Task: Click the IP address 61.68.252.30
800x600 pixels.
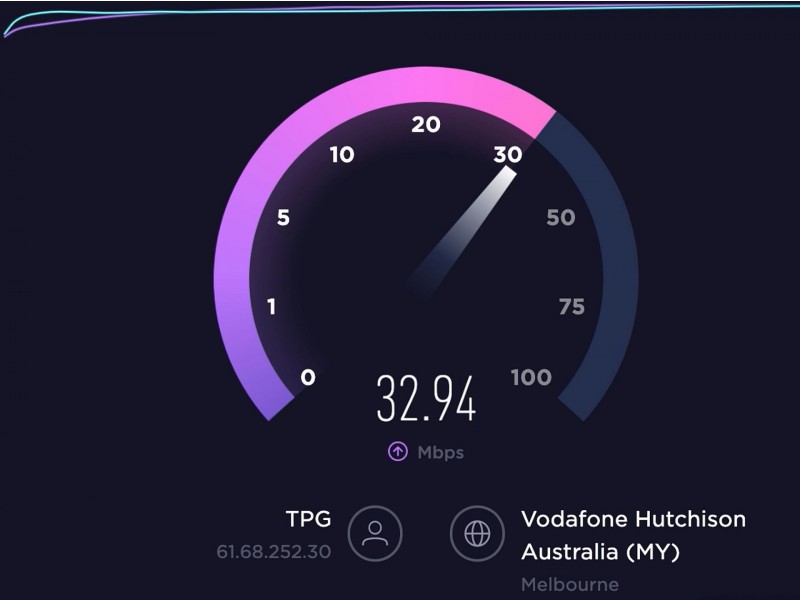Action: (x=273, y=552)
